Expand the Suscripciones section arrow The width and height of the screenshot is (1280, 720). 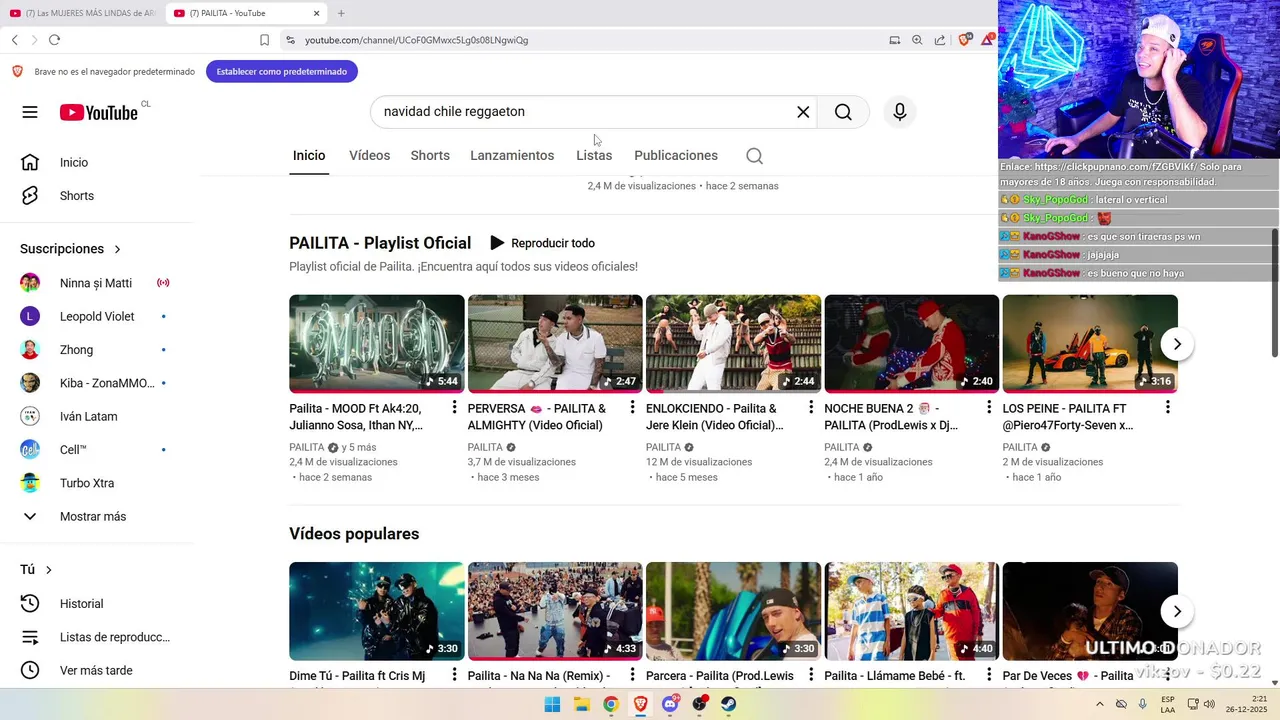pos(117,249)
